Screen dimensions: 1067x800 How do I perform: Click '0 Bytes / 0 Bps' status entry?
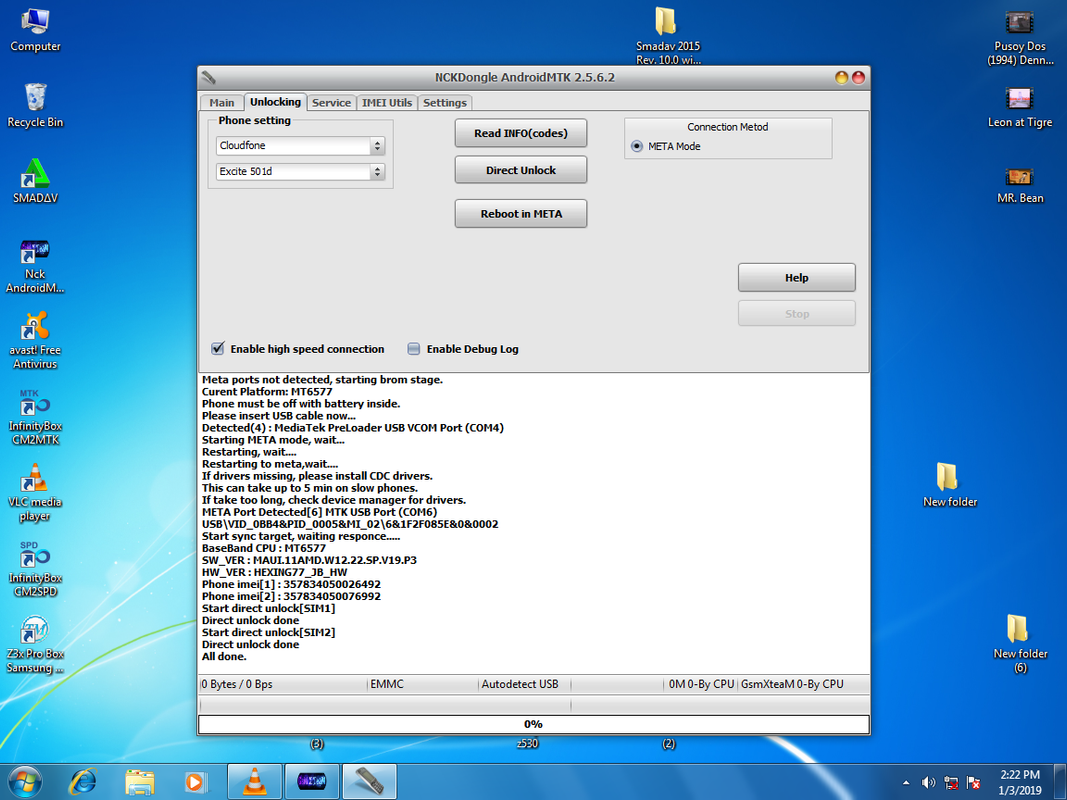237,684
